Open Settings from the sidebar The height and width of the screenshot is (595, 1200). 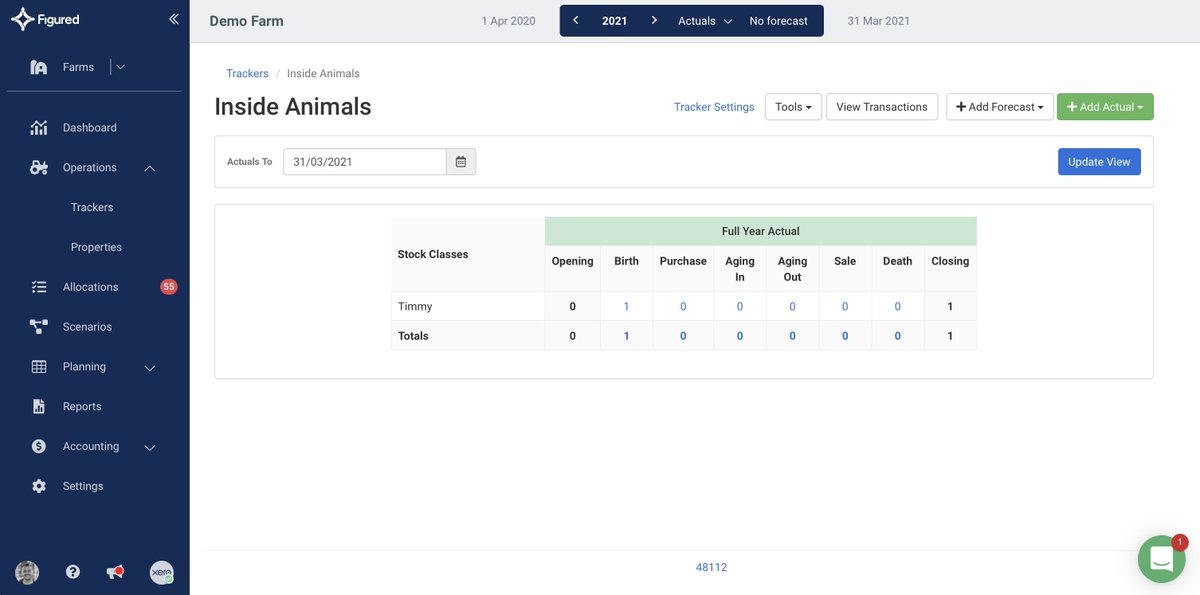(x=83, y=486)
